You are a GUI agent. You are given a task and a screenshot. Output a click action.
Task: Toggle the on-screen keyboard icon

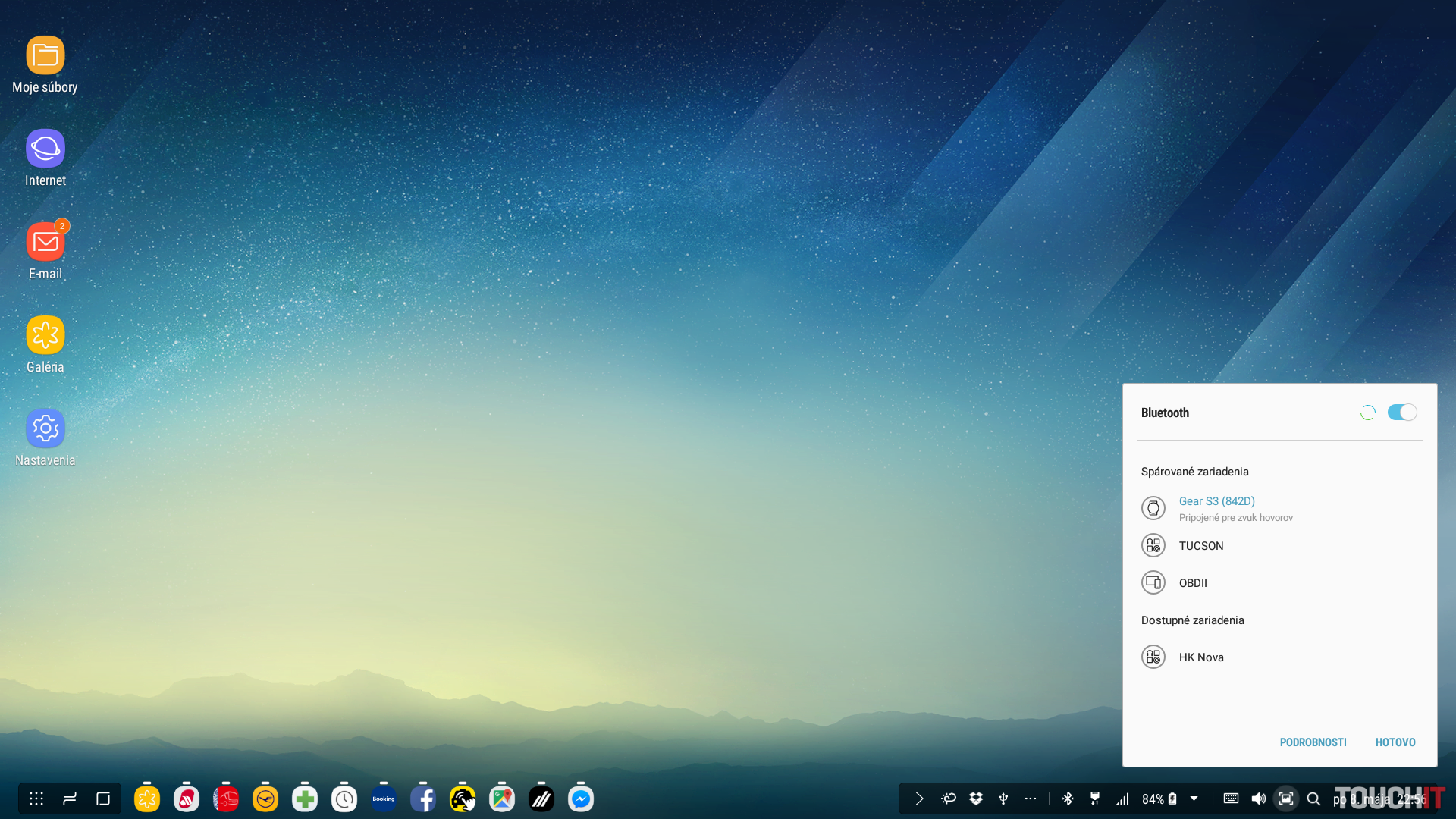click(x=1231, y=799)
